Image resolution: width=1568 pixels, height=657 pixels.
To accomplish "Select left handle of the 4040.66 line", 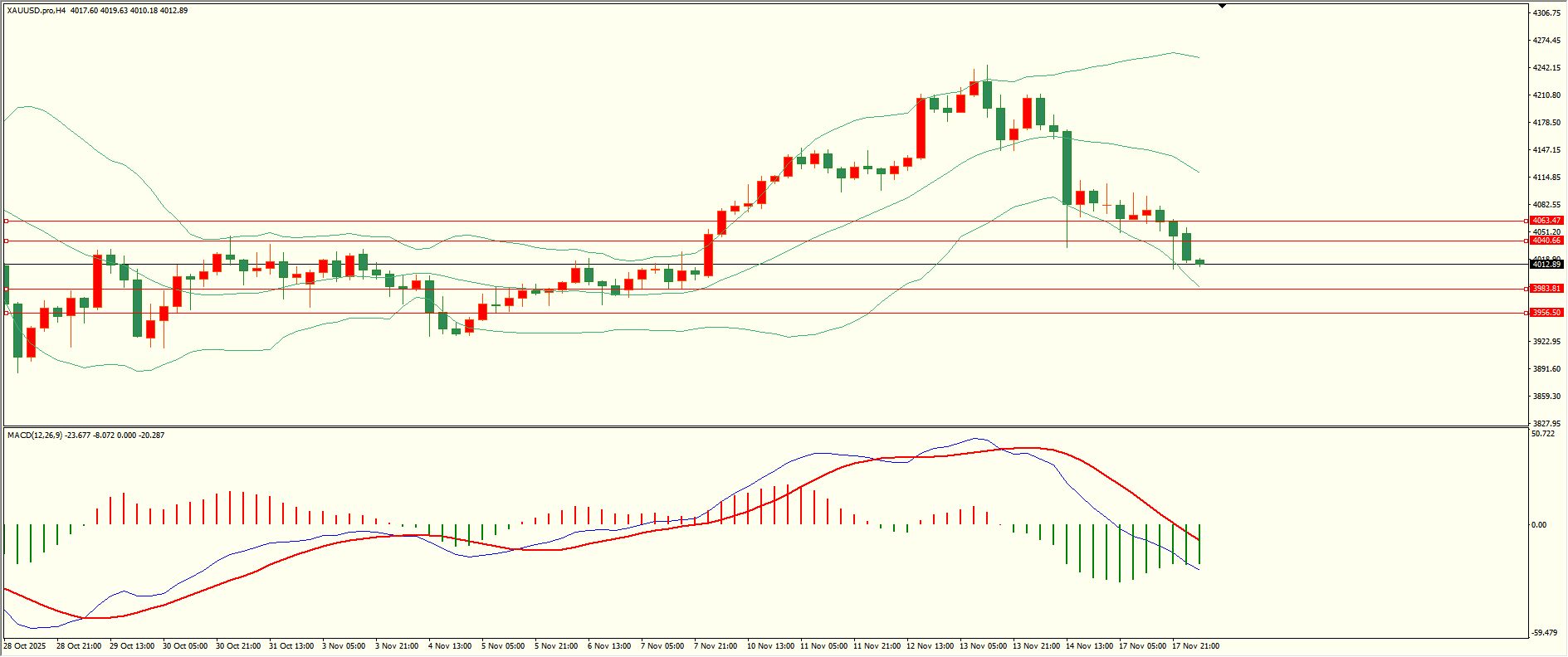I will coord(7,241).
